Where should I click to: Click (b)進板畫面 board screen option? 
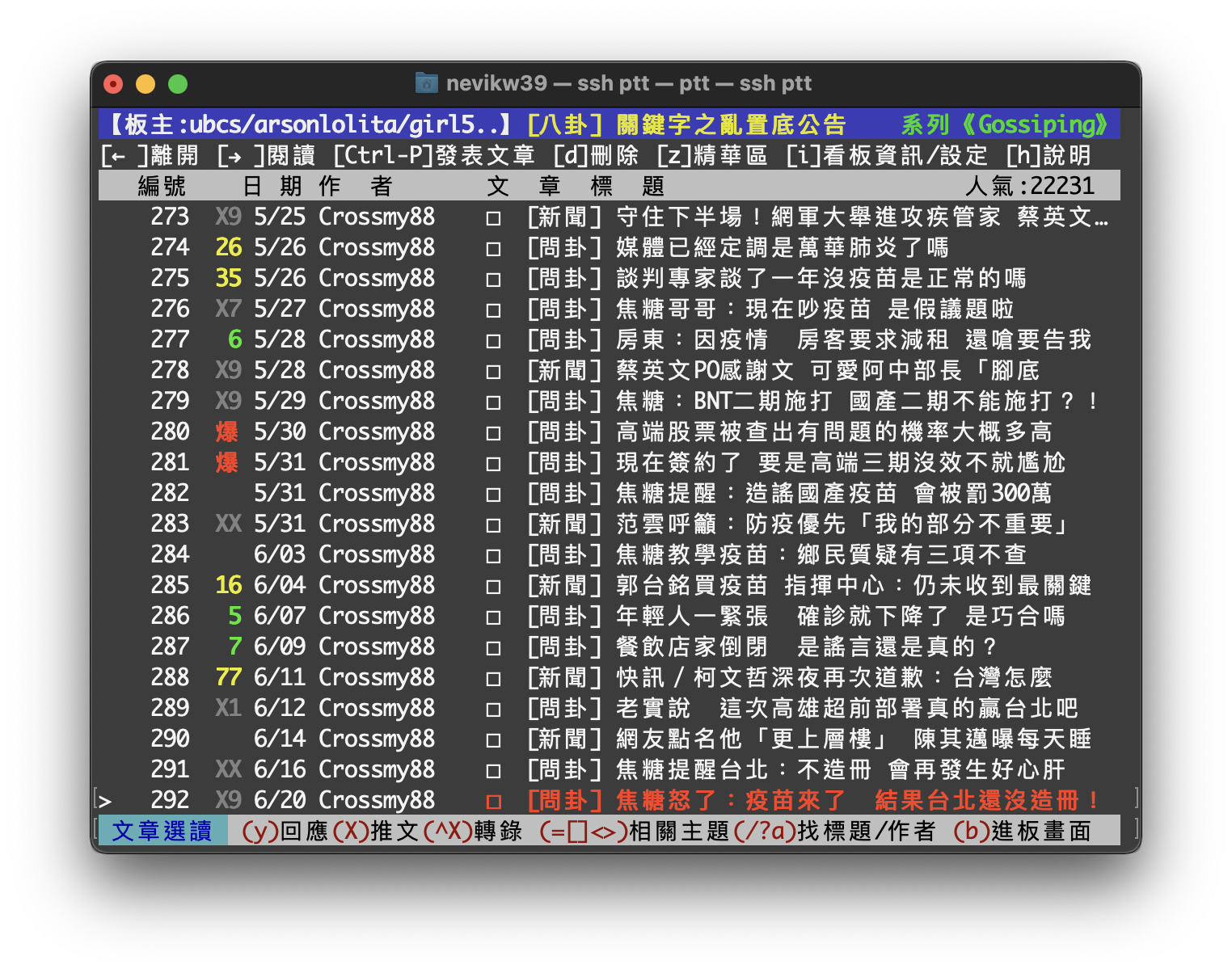[x=1023, y=831]
